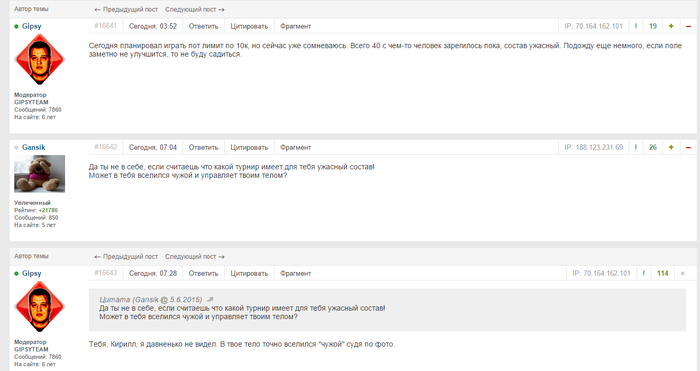The height and width of the screenshot is (371, 700).
Task: Upvote Gansik's post with green plus
Action: click(x=671, y=147)
